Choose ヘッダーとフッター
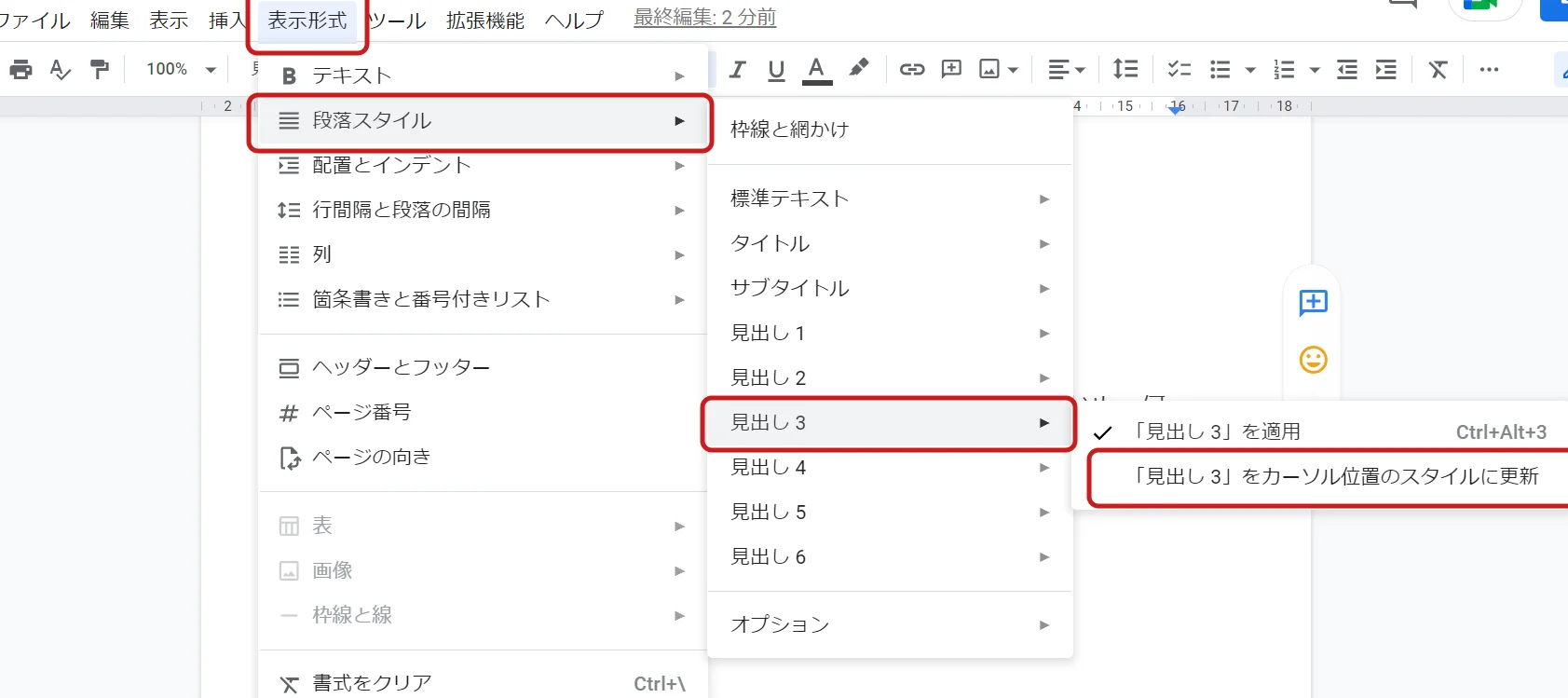This screenshot has height=698, width=1568. pos(483,367)
